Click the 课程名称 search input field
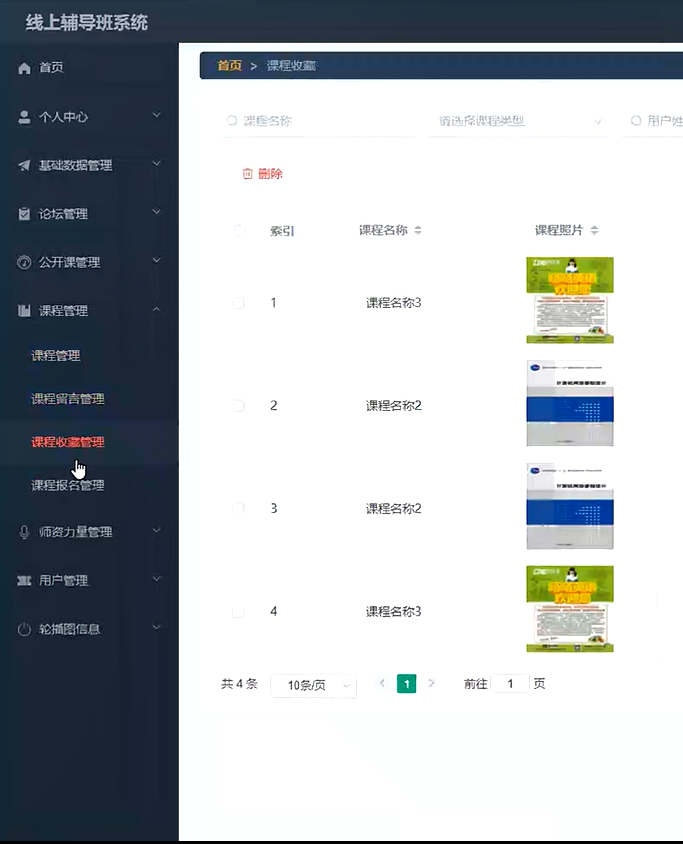Screen dimensions: 683x844 [319, 121]
